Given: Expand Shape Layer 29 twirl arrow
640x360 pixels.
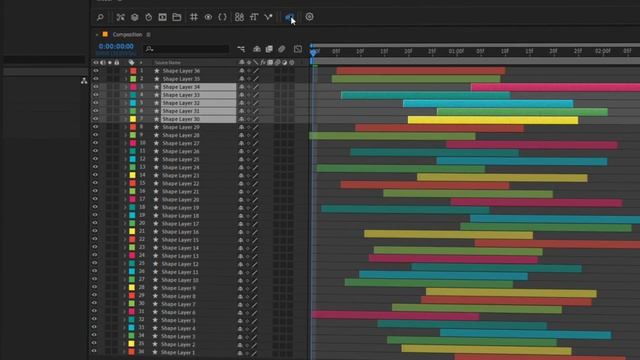Looking at the screenshot, I should click(x=126, y=127).
